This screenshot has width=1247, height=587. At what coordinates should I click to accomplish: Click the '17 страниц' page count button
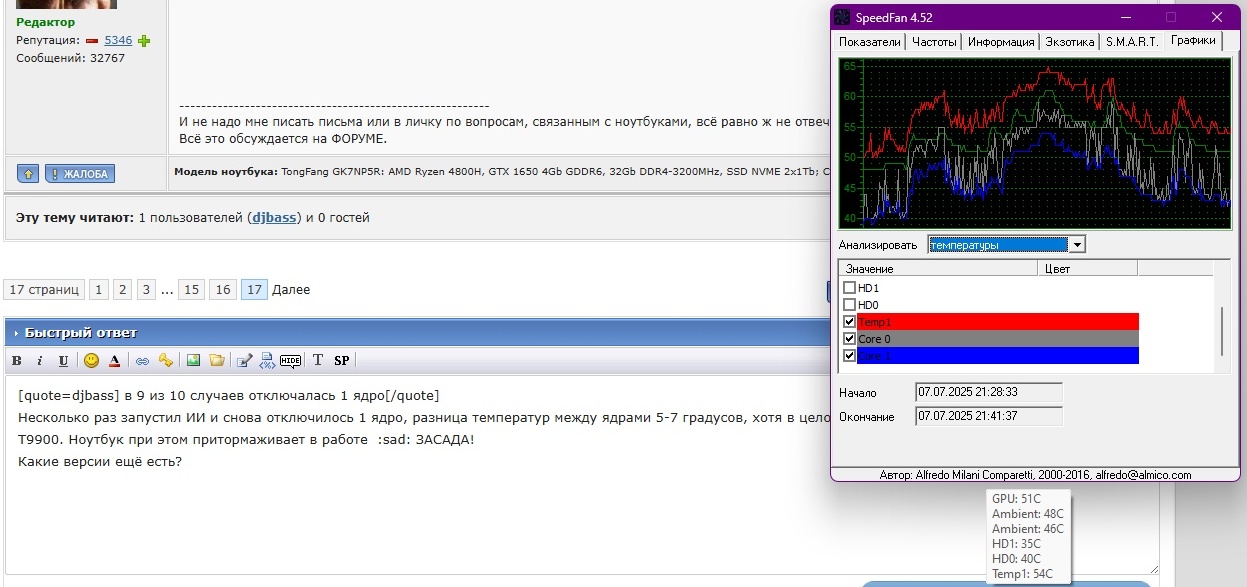[43, 290]
